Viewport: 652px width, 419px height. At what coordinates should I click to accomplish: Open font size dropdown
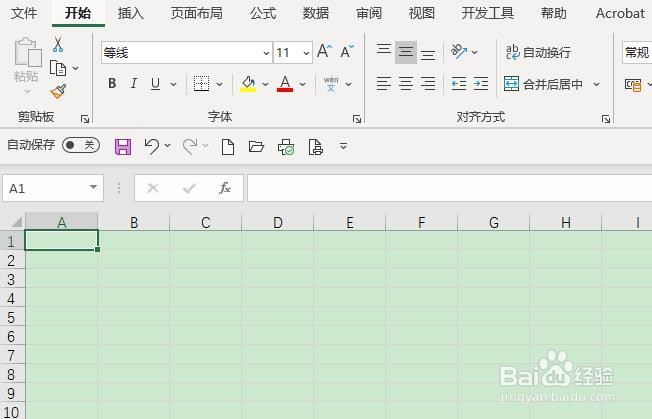point(306,53)
